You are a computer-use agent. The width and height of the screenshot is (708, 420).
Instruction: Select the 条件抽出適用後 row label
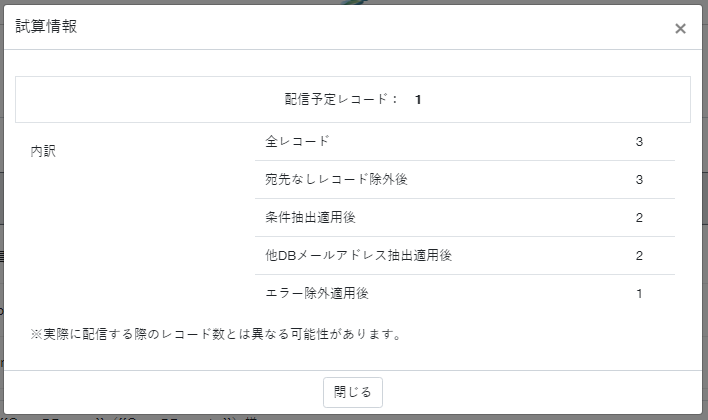310,217
